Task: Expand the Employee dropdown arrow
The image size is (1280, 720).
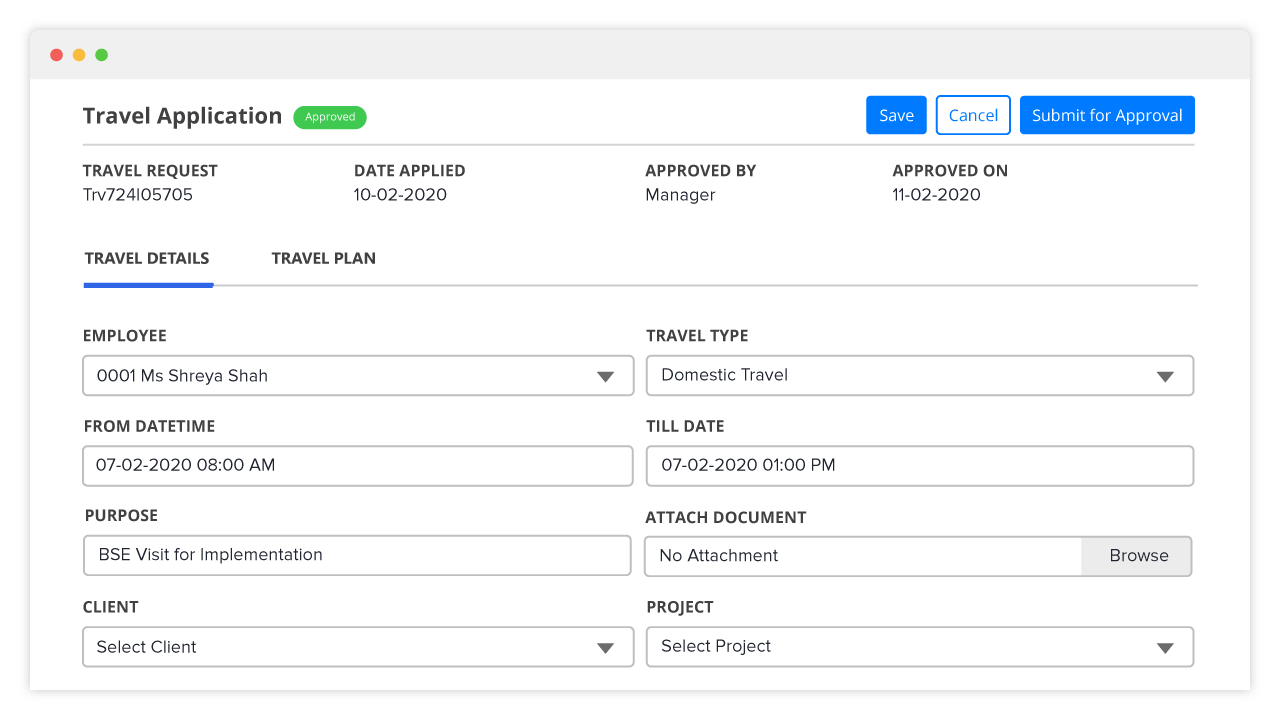Action: pos(605,377)
